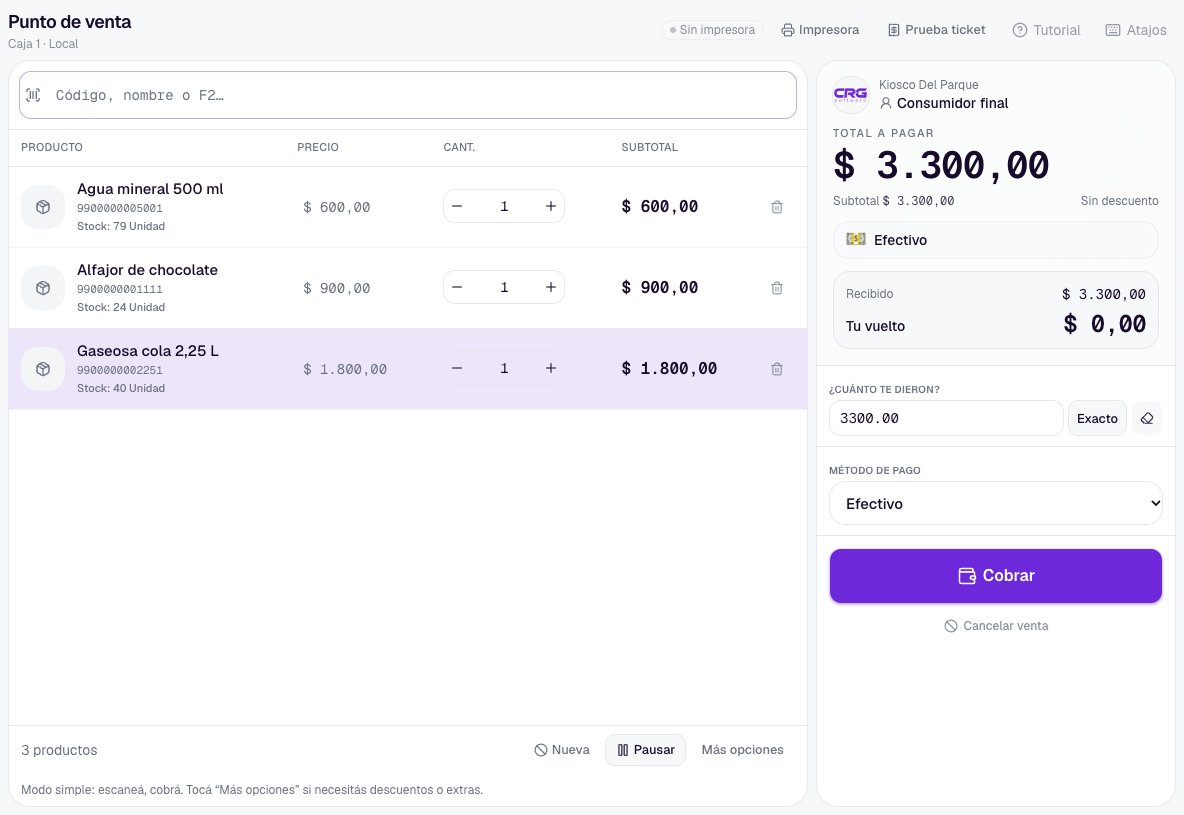
Task: Click the $ 600,00 price cell
Action: click(337, 207)
